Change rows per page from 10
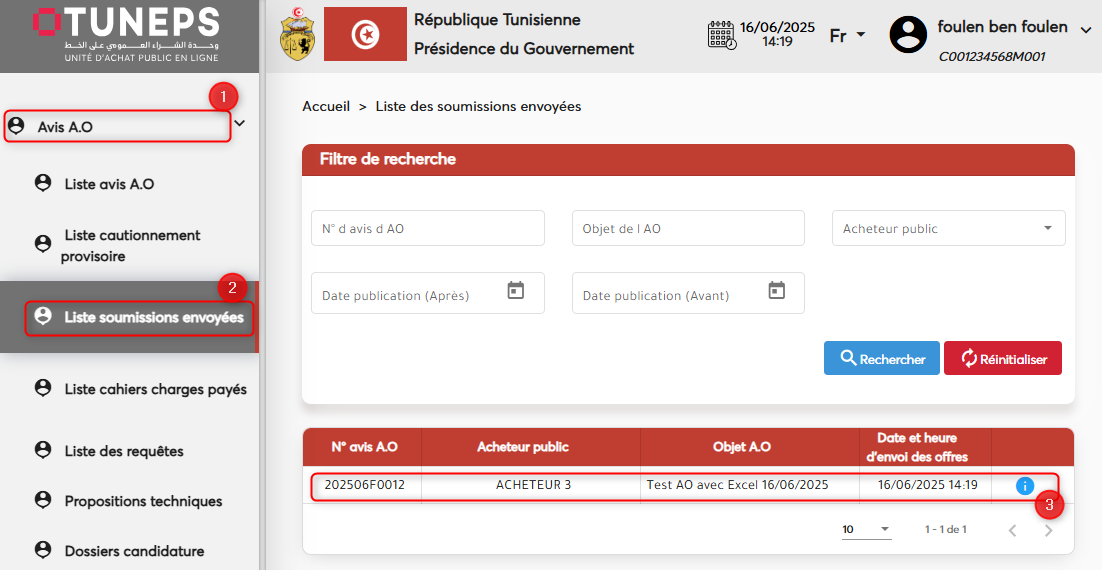This screenshot has height=570, width=1102. click(866, 529)
